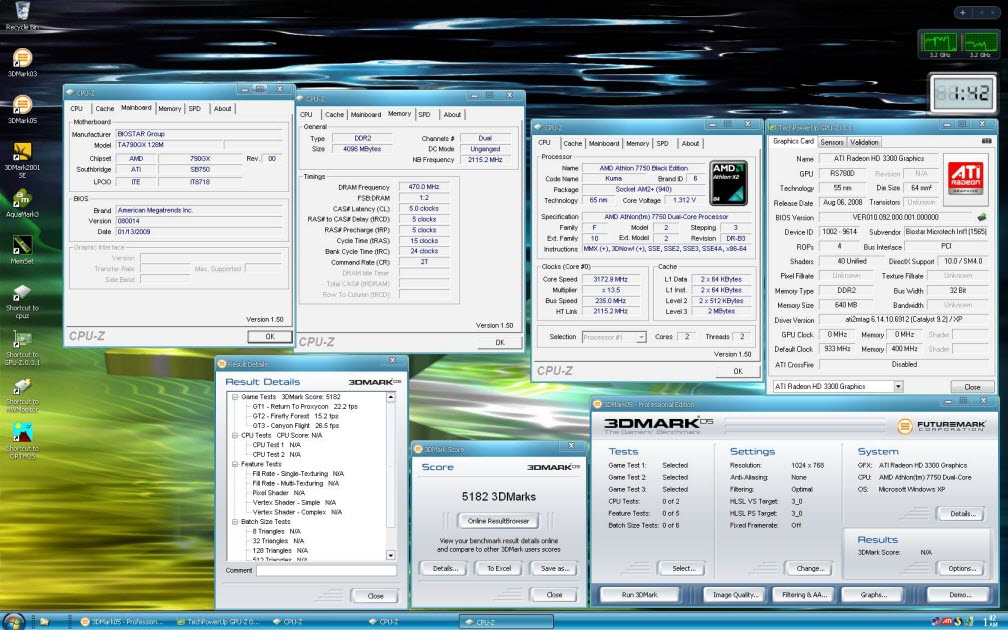Viewport: 1008px width, 630px height.
Task: Open the SPD tab in the CPU-Z Memory window
Action: 424,114
